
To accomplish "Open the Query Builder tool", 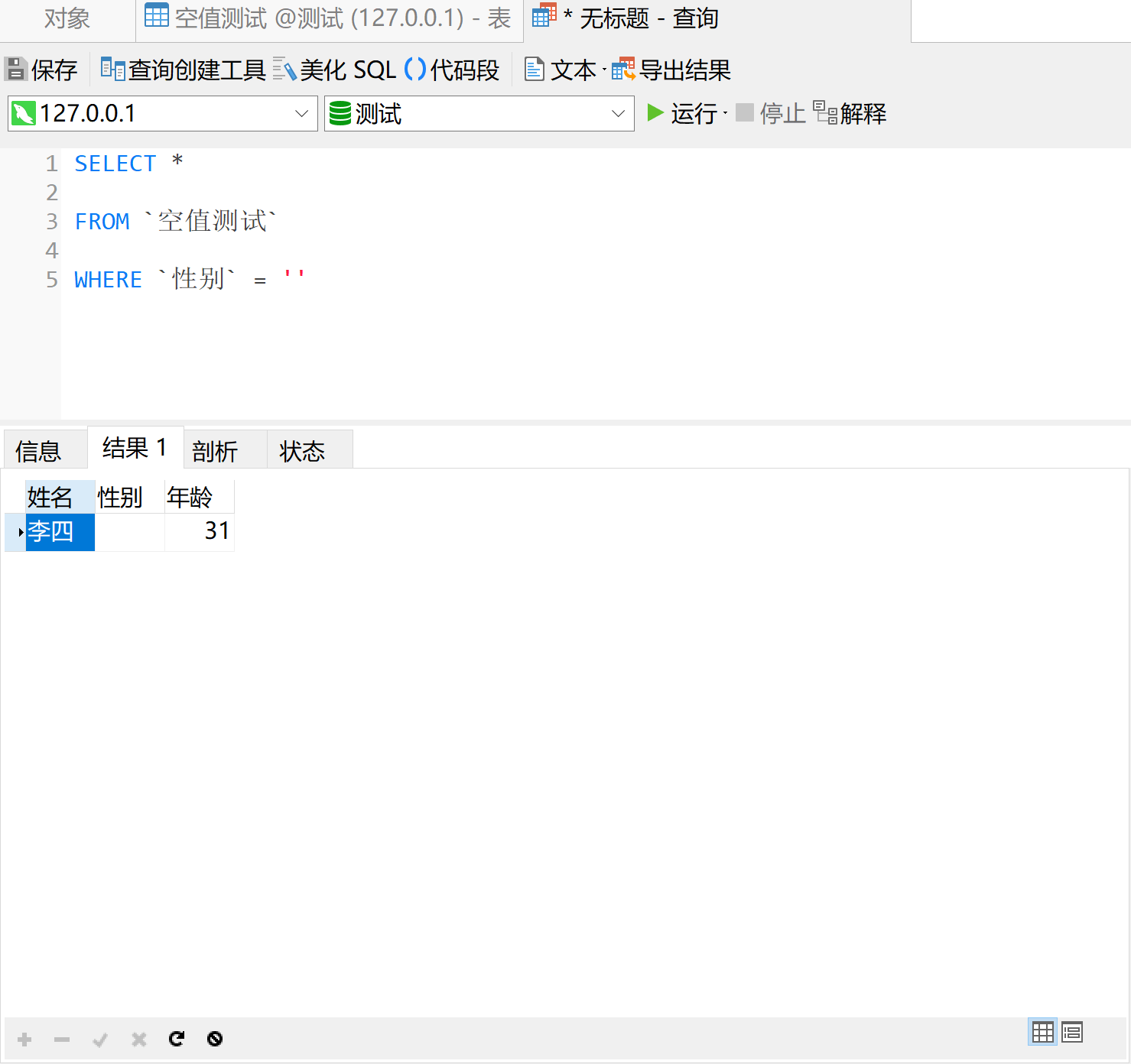I will (112, 70).
